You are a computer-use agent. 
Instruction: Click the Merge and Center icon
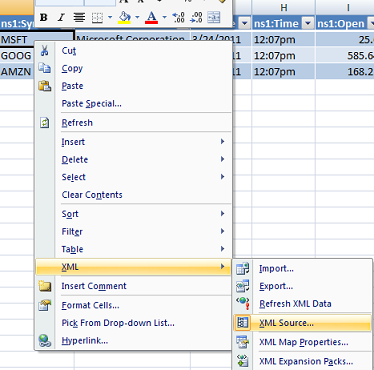pos(214,17)
